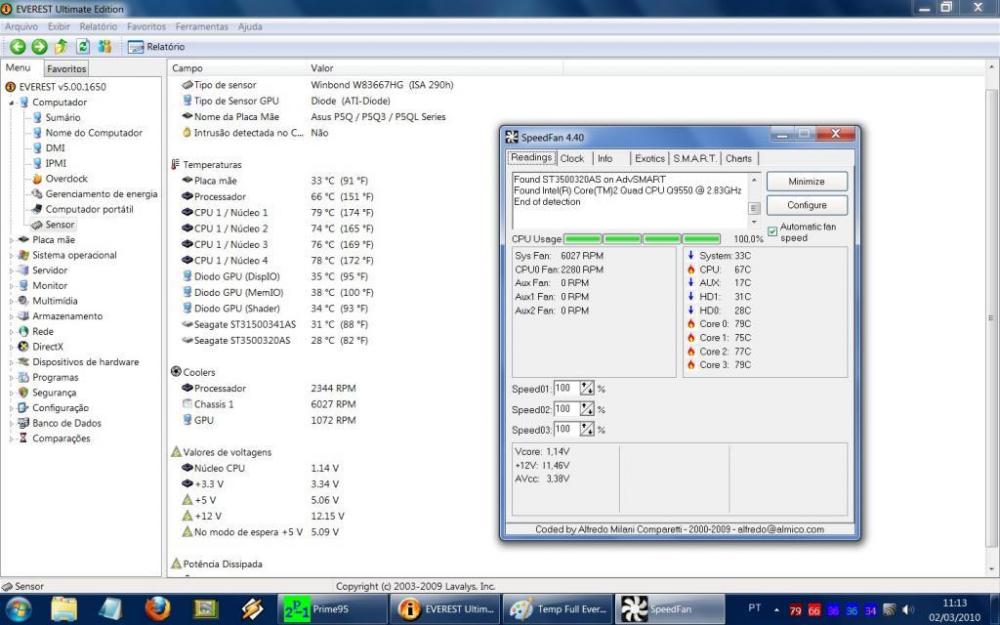Click the Speed03 spinner arrows
This screenshot has width=1000, height=625.
(x=587, y=429)
